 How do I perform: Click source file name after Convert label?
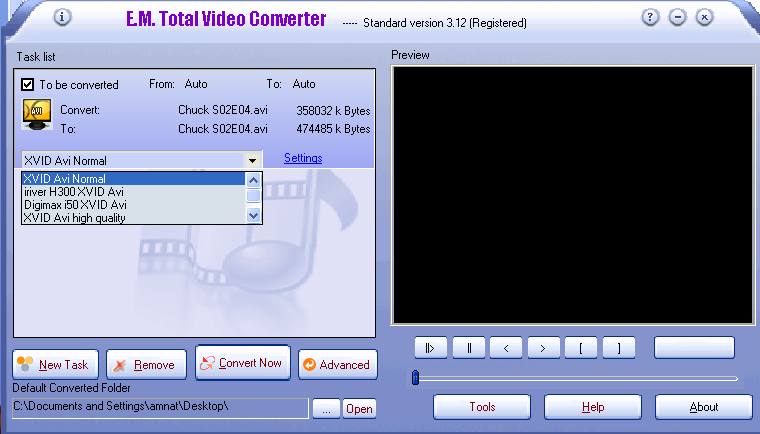click(222, 110)
